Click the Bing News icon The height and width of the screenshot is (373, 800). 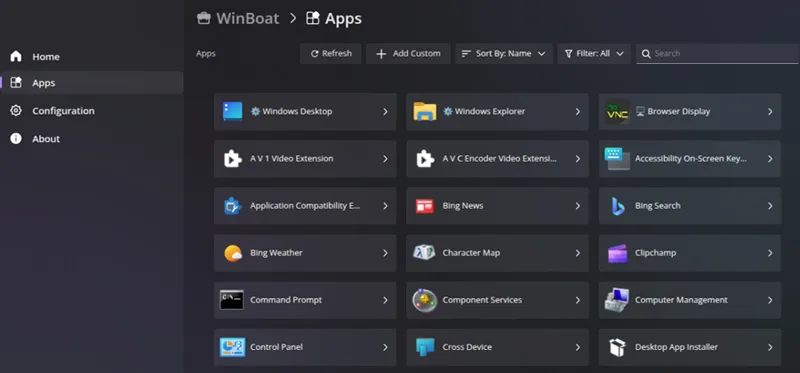coord(424,206)
